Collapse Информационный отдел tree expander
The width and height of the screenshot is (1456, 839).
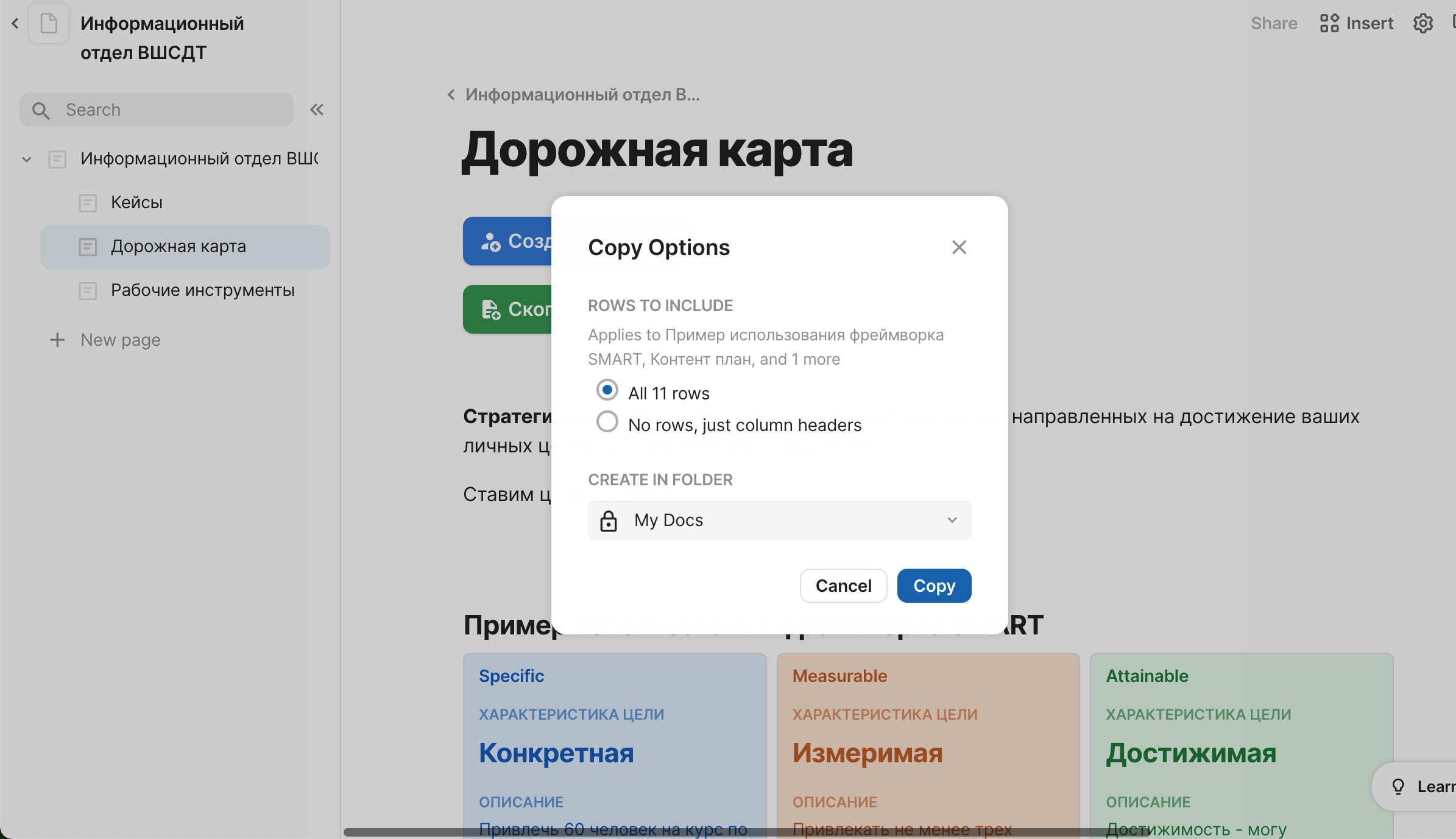click(x=27, y=160)
